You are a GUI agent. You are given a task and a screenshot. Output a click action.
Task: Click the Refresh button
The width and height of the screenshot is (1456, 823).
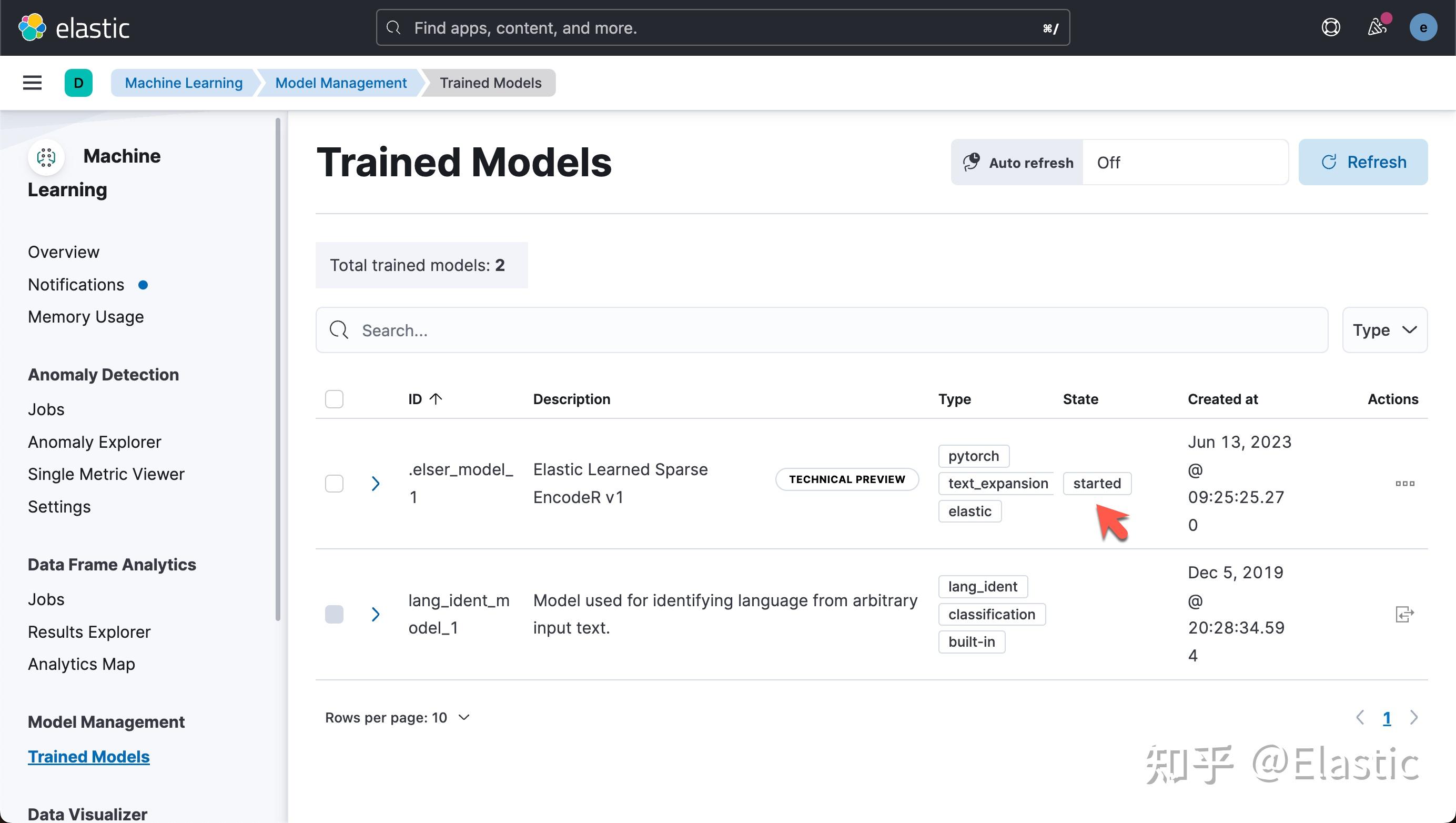1363,162
